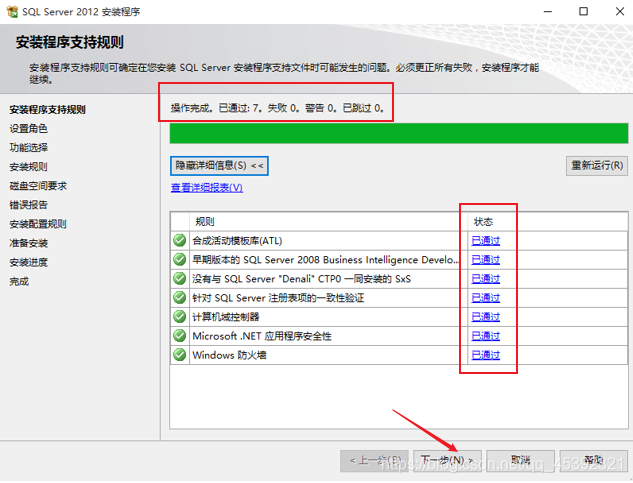
Task: Click green check icon for Windows 防火墙 rule
Action: tap(179, 355)
